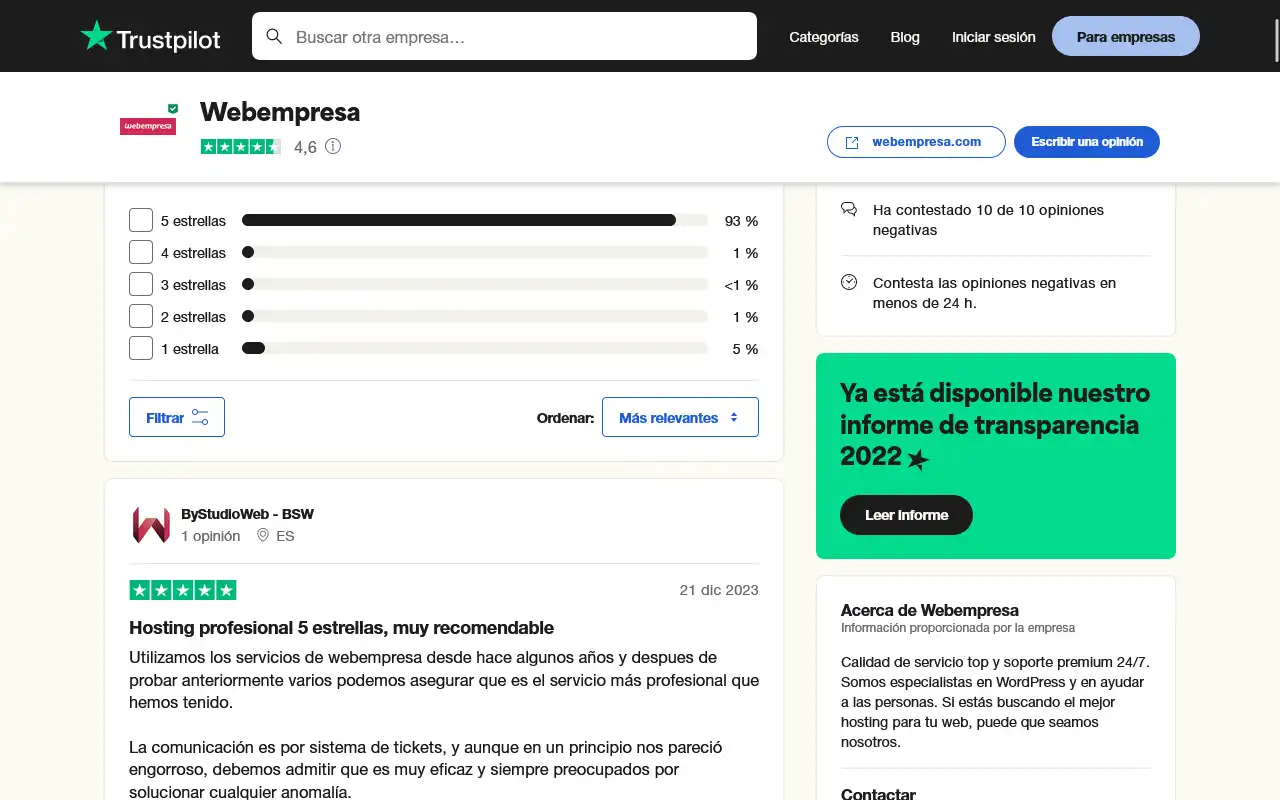Click the ByStudioWeb reviewer avatar
The height and width of the screenshot is (800, 1280).
tap(151, 525)
